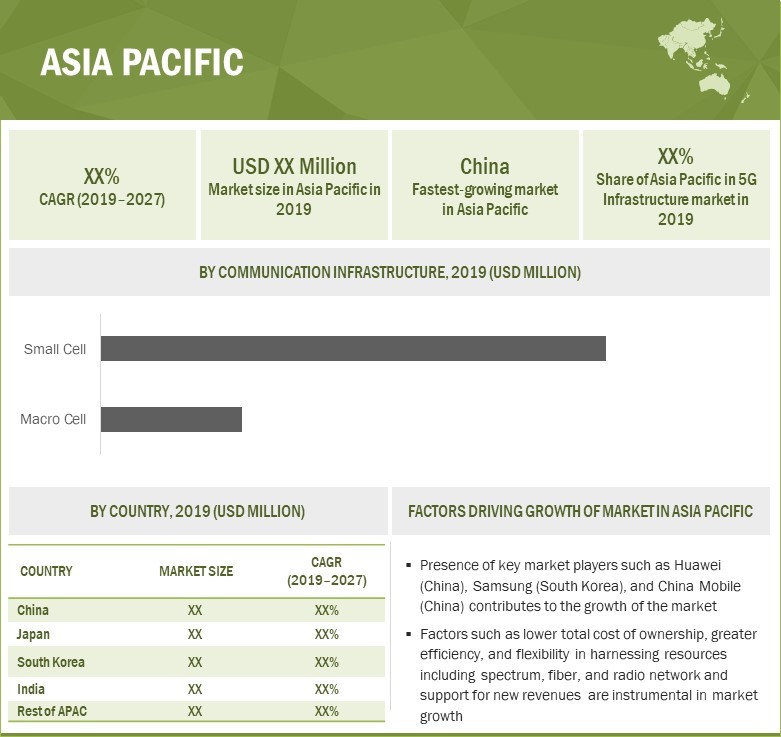Click the Small Cell chart bar
Viewport: 781px width, 737px height.
tap(353, 348)
